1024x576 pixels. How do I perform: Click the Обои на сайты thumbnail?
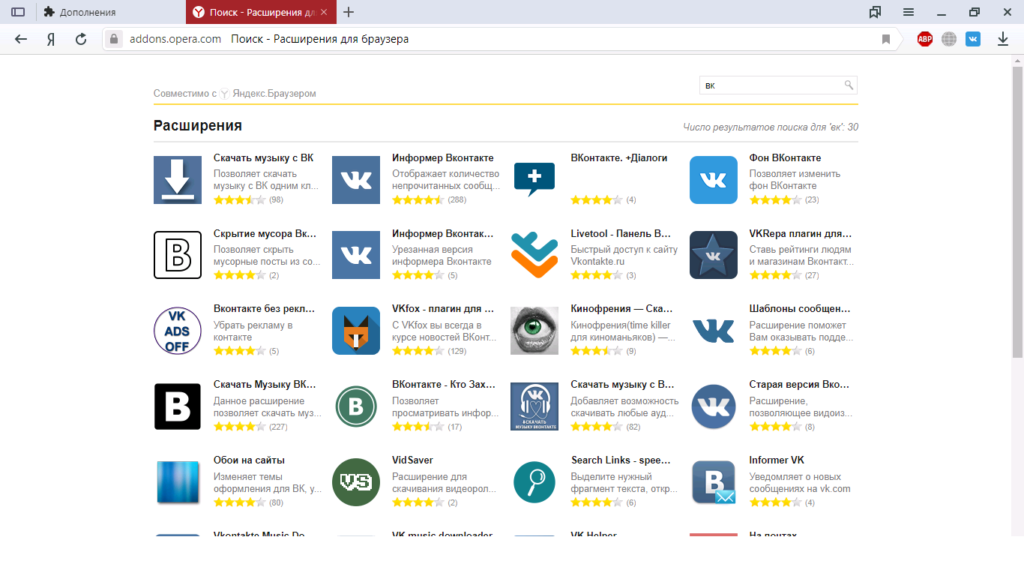pyautogui.click(x=178, y=482)
